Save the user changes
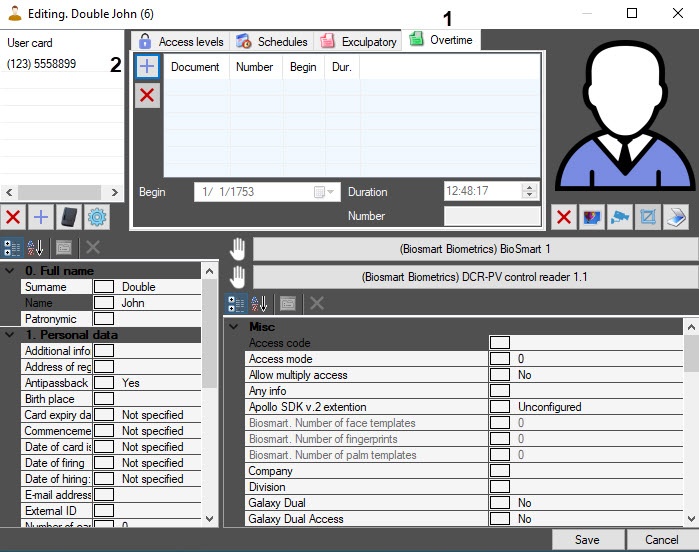Viewport: 699px width, 552px height. pos(588,540)
